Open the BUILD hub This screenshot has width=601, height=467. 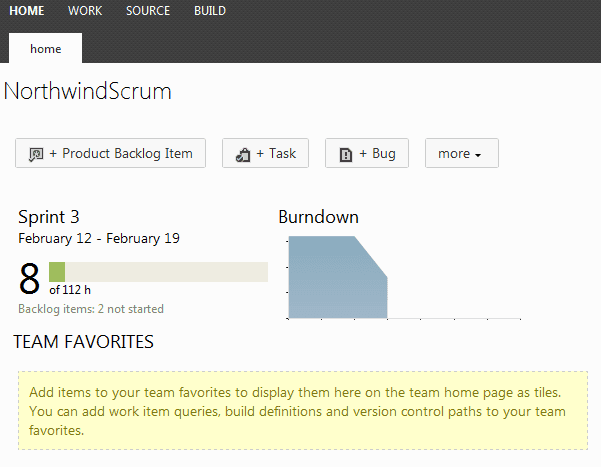(x=209, y=11)
